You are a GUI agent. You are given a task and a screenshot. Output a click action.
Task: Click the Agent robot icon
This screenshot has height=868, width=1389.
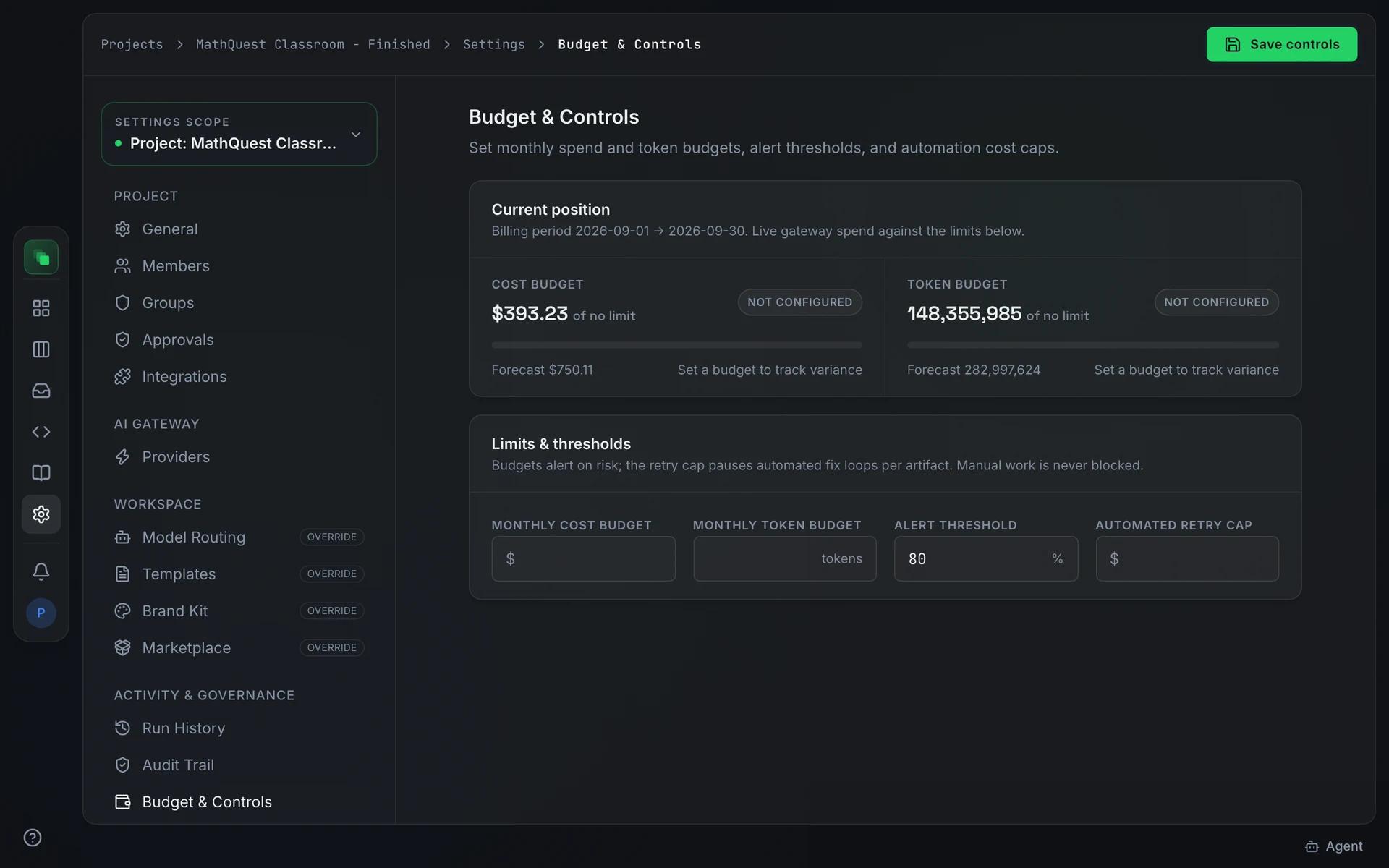point(1312,846)
